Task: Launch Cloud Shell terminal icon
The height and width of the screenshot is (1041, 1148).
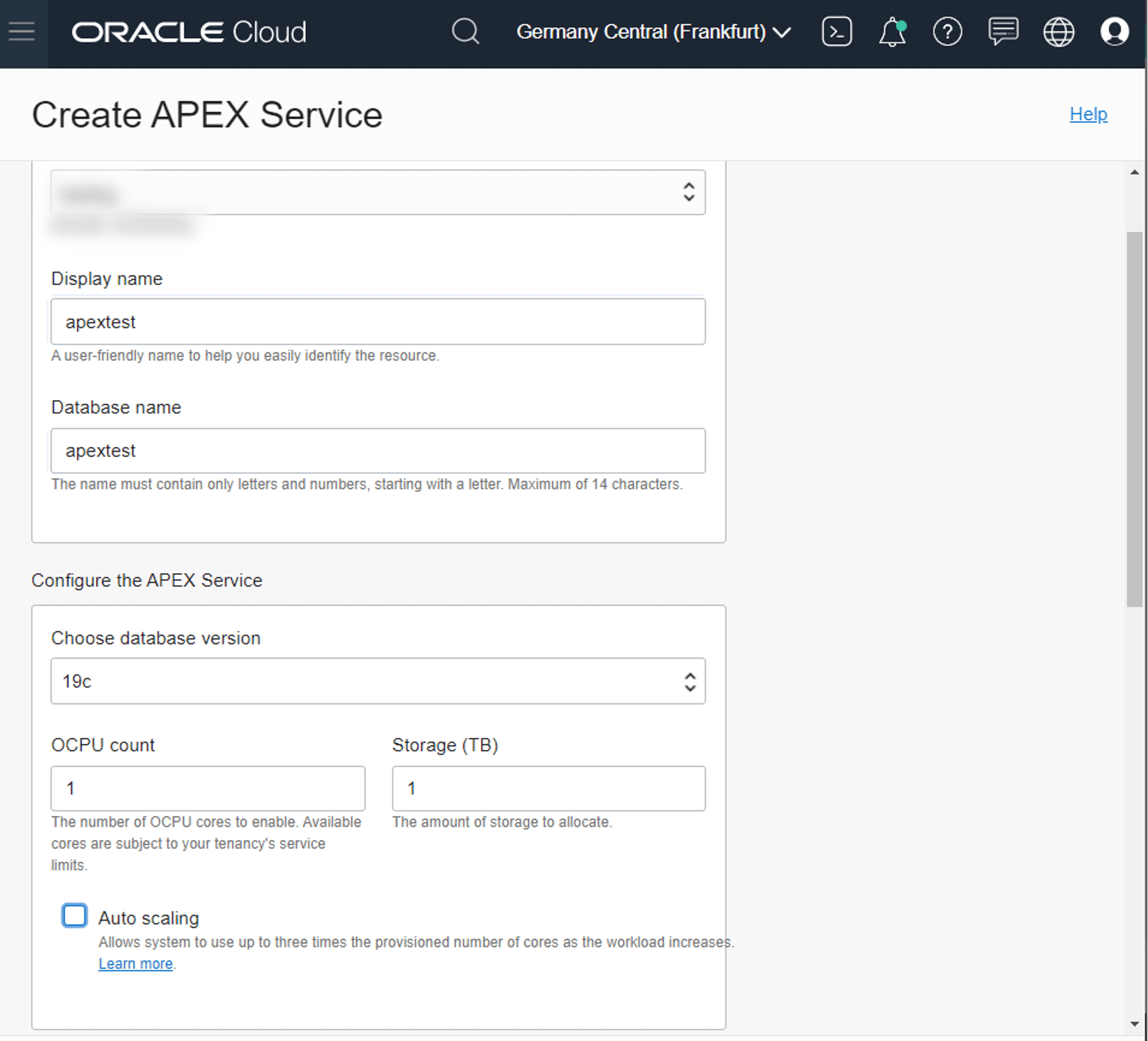Action: pos(837,31)
